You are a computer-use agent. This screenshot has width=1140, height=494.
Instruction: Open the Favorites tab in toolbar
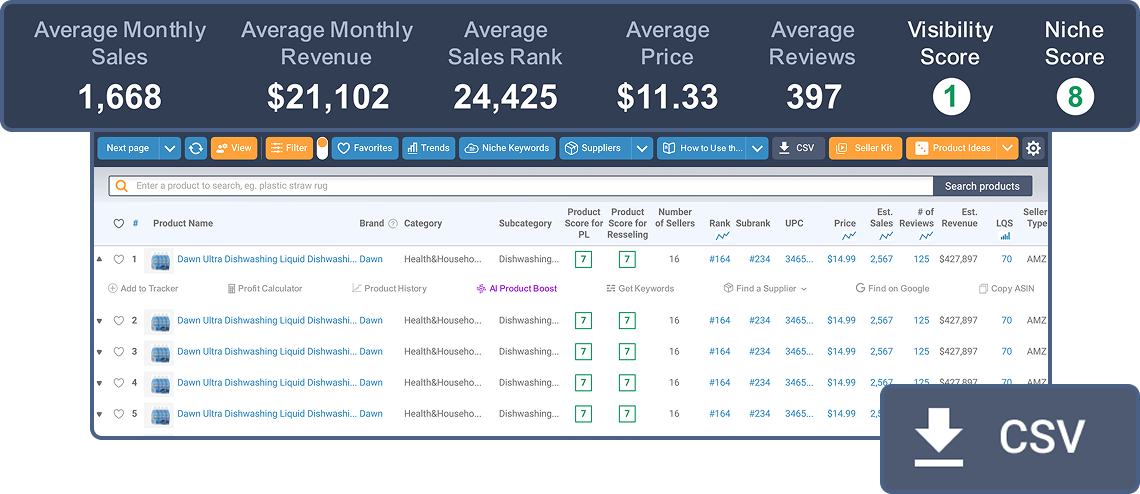coord(365,148)
